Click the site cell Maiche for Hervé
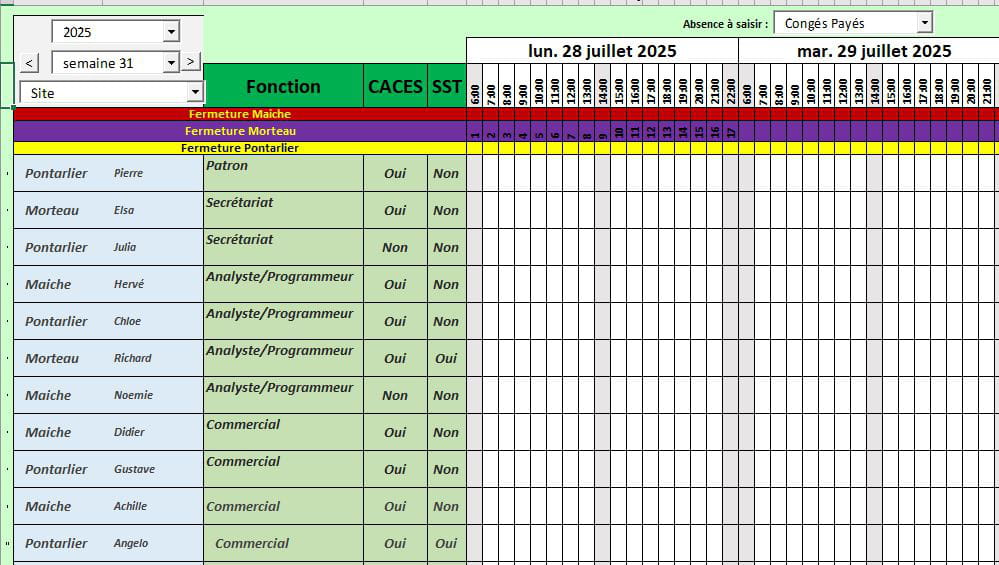The height and width of the screenshot is (565, 999). (48, 284)
